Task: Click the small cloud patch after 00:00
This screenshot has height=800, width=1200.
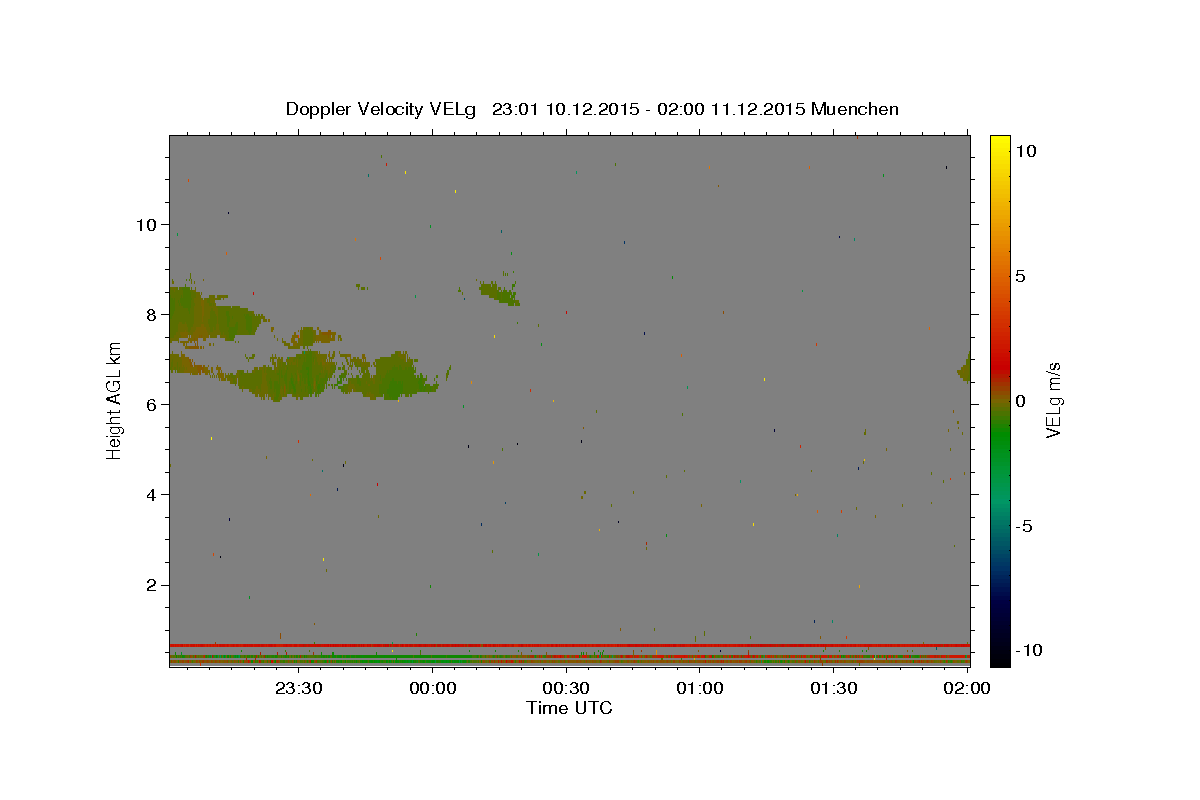Action: point(498,293)
